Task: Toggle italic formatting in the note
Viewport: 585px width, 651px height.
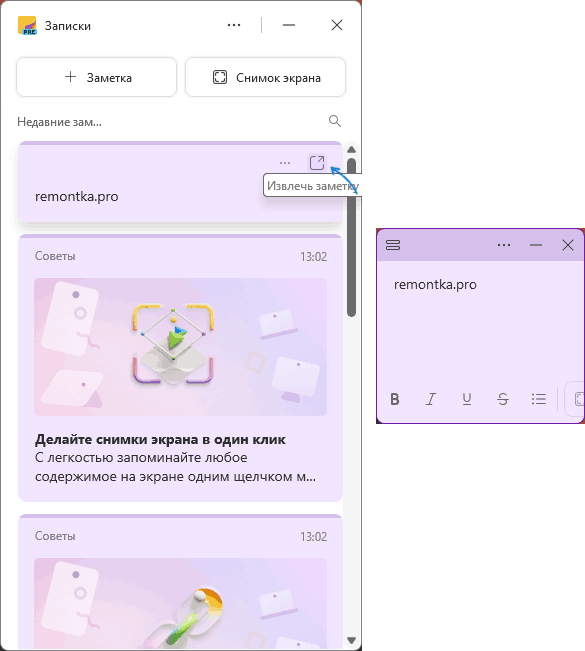Action: 431,399
